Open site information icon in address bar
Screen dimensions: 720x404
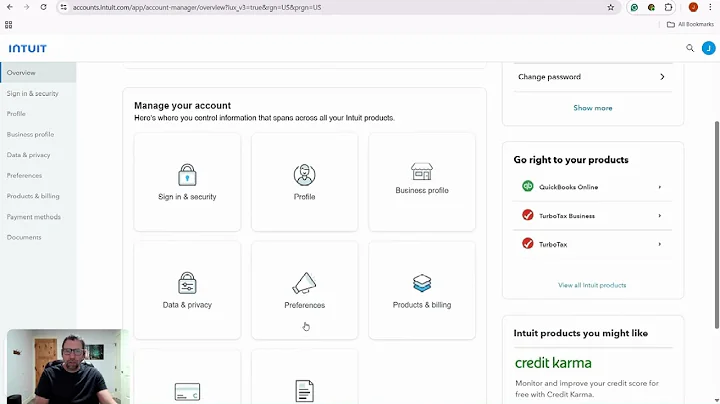coord(64,7)
